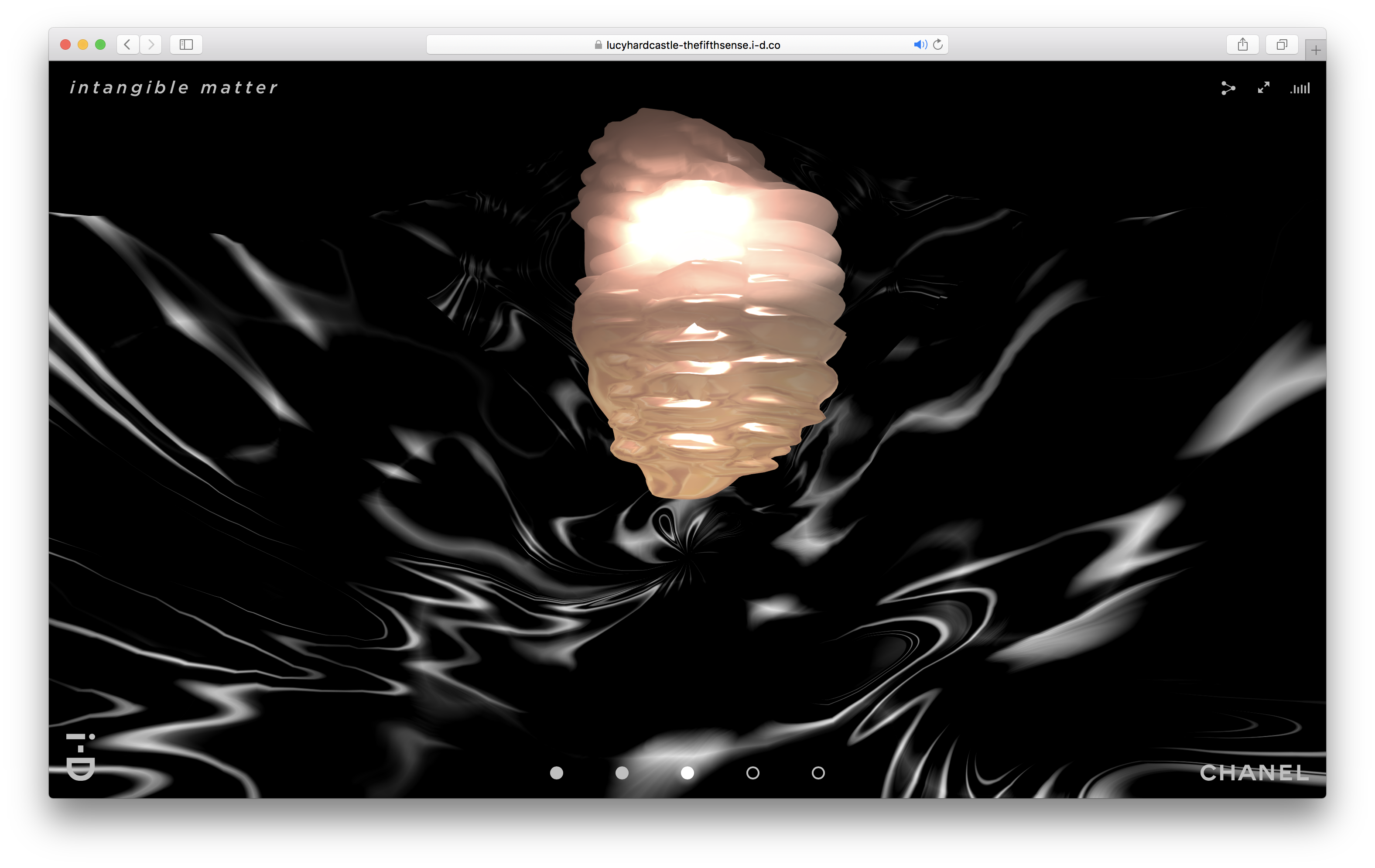Go forward with the browser forward arrow
Viewport: 1375px width, 868px height.
point(151,44)
